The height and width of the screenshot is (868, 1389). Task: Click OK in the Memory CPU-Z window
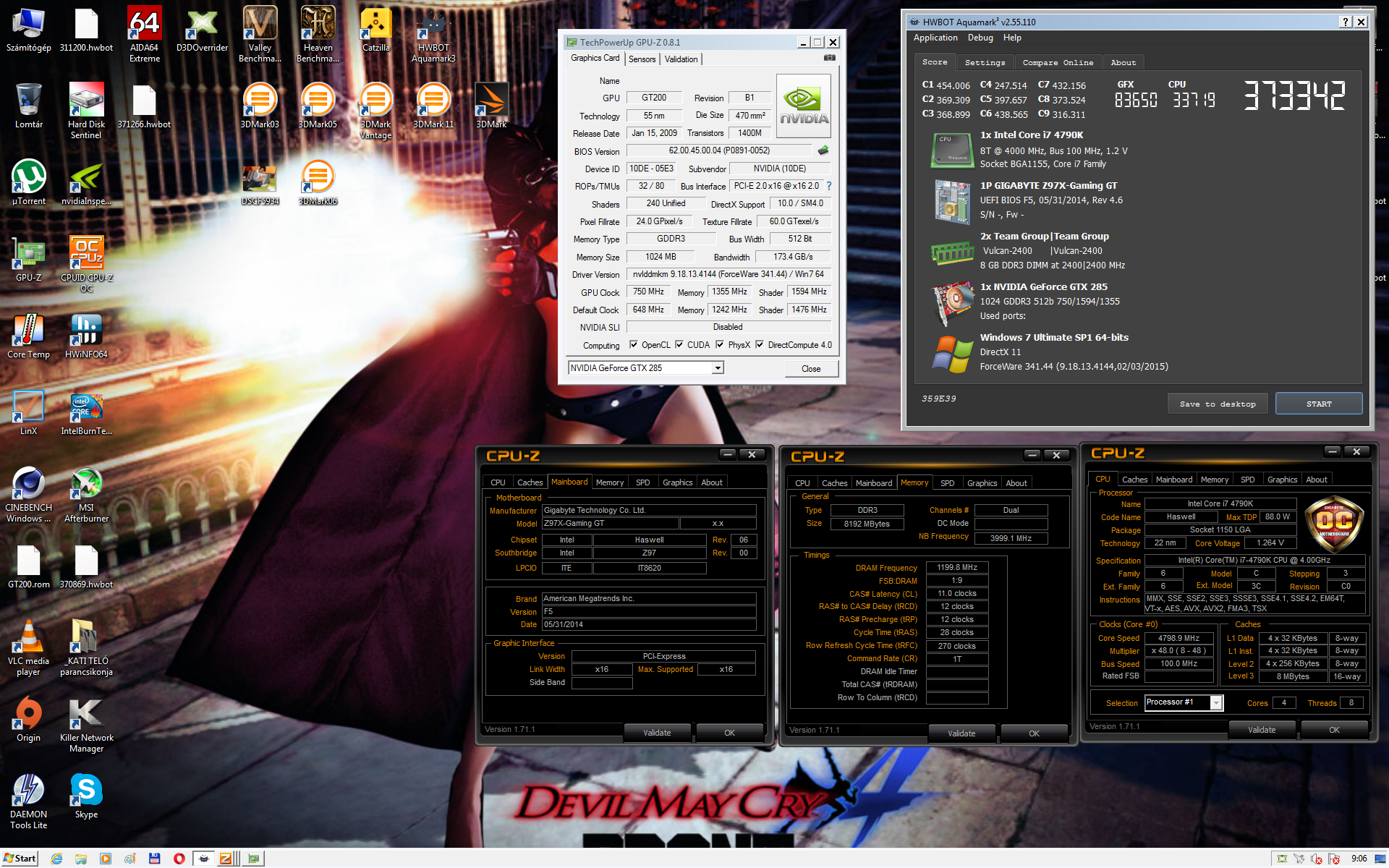[x=1034, y=733]
